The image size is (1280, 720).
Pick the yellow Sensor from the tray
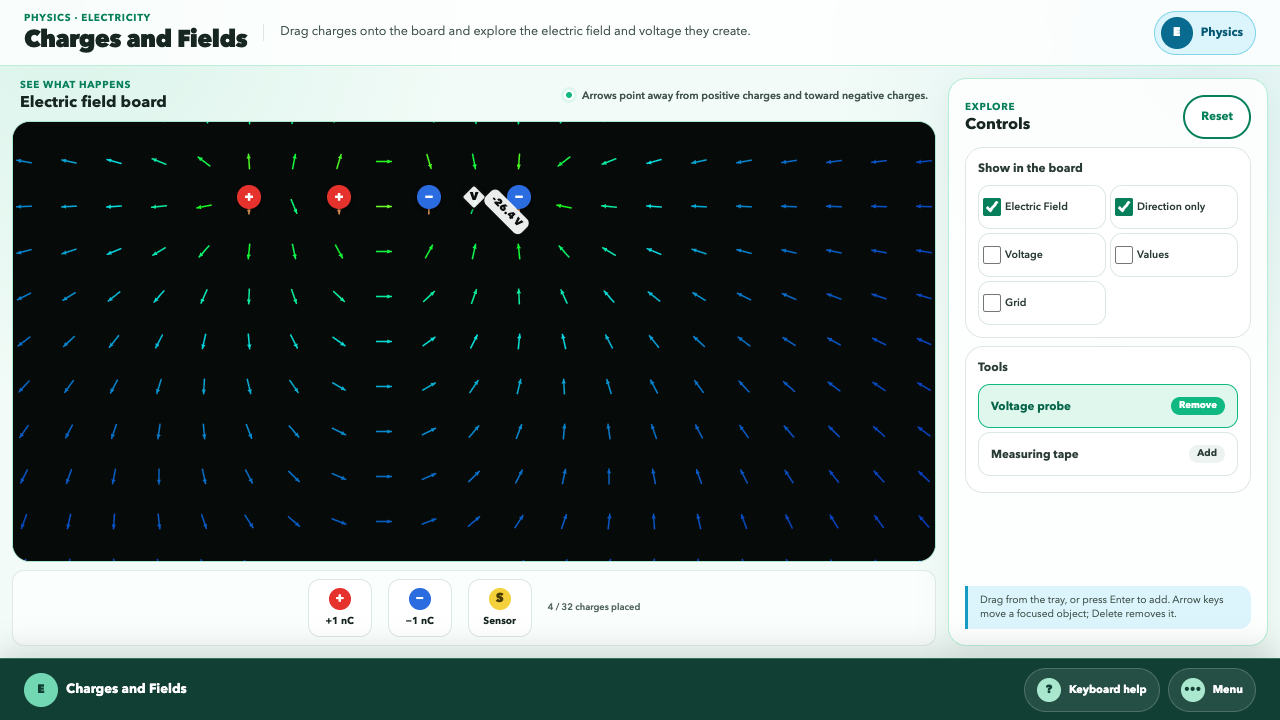(x=500, y=608)
